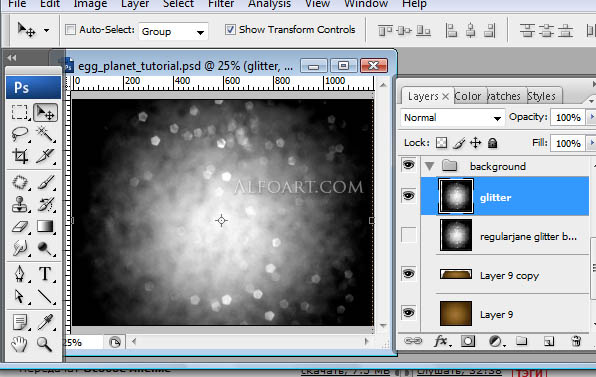Enable the Auto-Select checkbox
This screenshot has width=596, height=377.
click(x=70, y=30)
